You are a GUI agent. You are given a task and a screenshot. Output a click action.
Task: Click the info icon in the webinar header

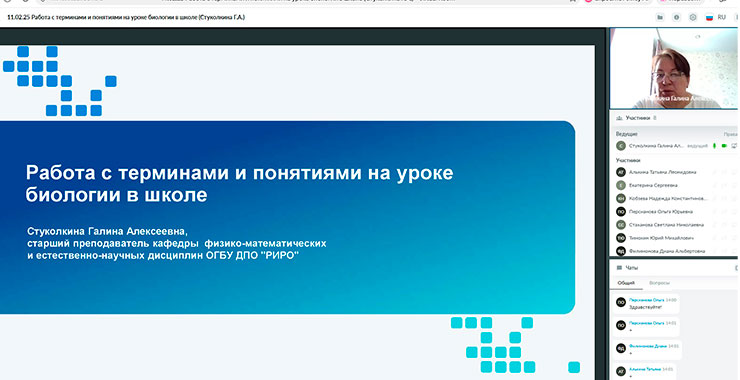(x=676, y=17)
